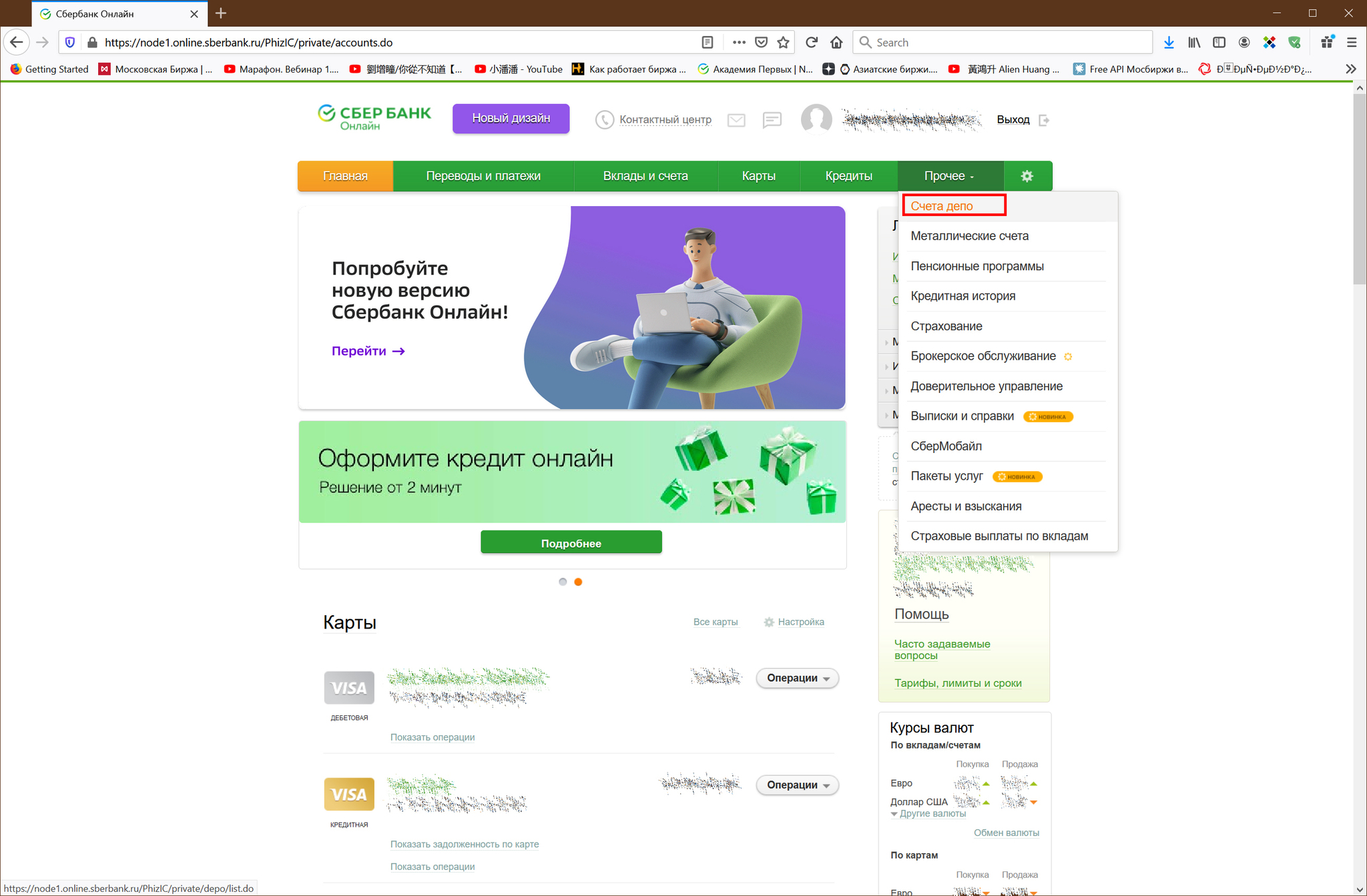
Task: Select the orange carousel dot
Action: point(578,582)
